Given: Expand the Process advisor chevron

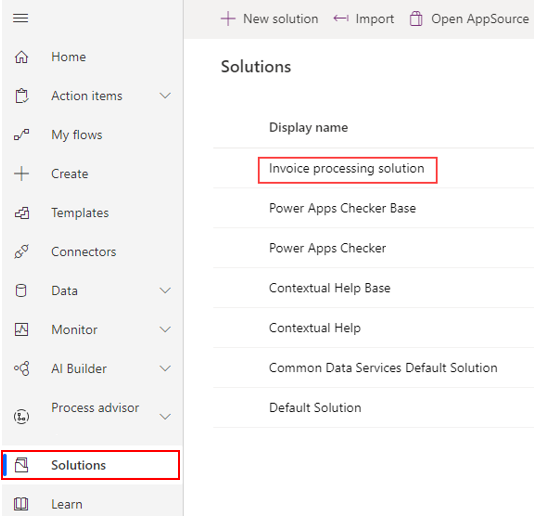Looking at the screenshot, I should [165, 416].
